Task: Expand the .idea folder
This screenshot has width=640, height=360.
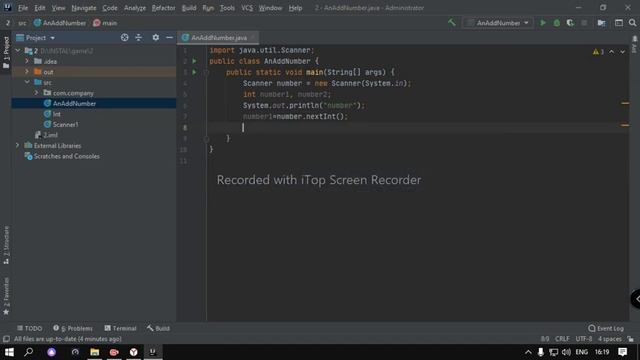Action: pos(27,61)
